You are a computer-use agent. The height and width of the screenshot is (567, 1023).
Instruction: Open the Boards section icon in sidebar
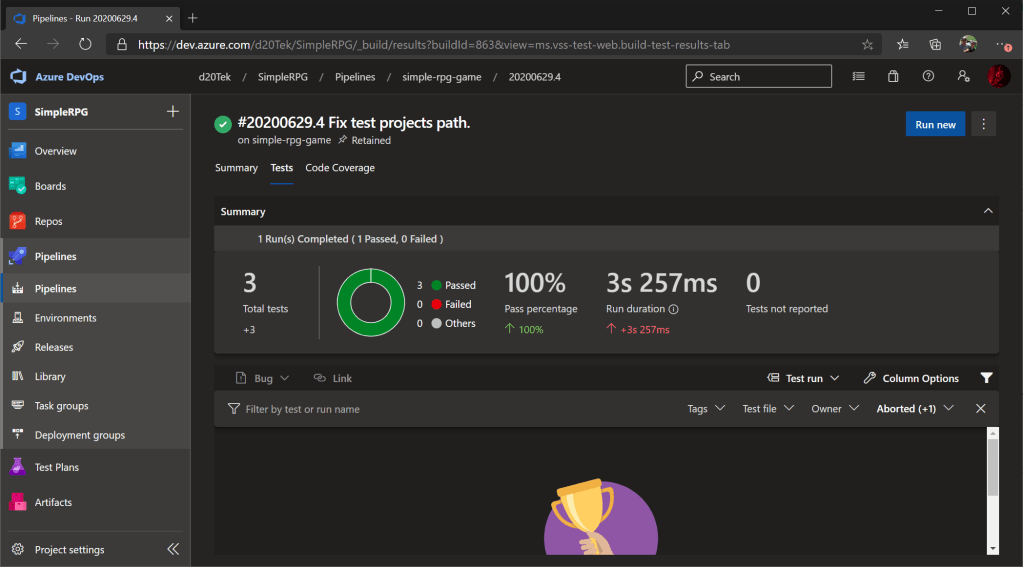point(17,186)
